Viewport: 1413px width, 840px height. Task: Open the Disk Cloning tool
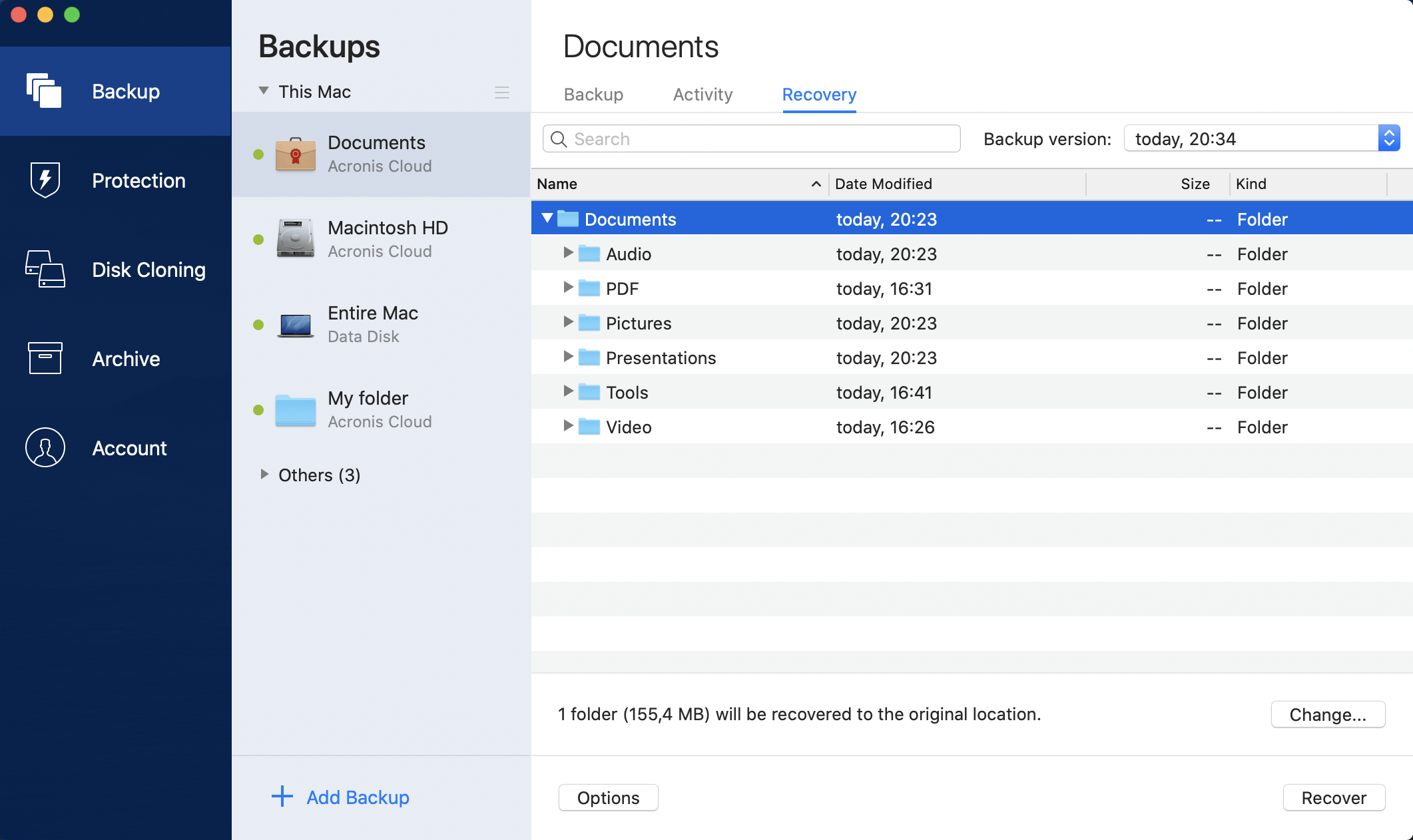[115, 270]
